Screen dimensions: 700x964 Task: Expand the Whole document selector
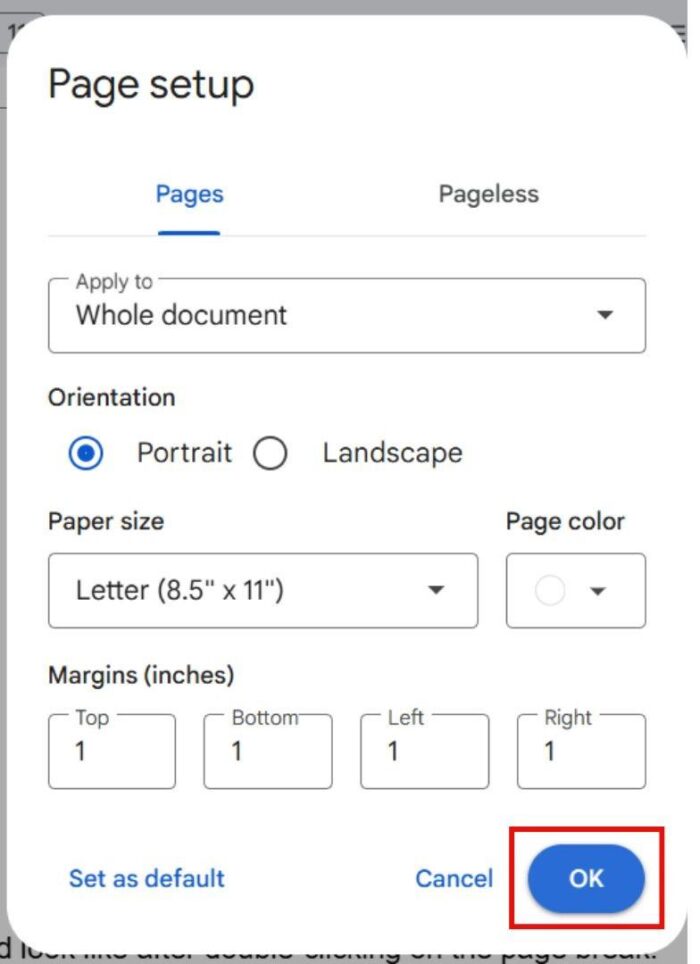click(x=345, y=315)
